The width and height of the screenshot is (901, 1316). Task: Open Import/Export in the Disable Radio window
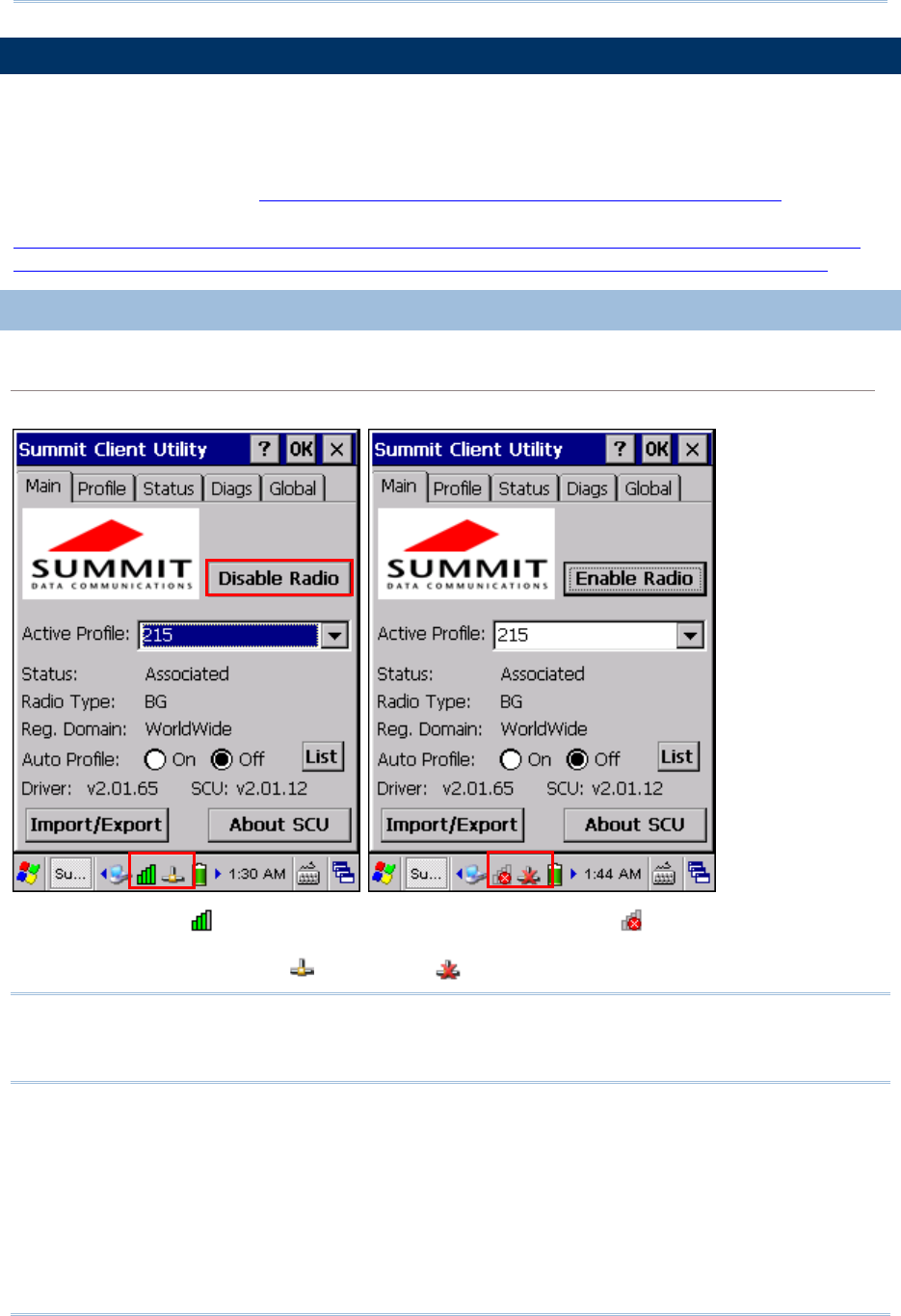(x=96, y=825)
